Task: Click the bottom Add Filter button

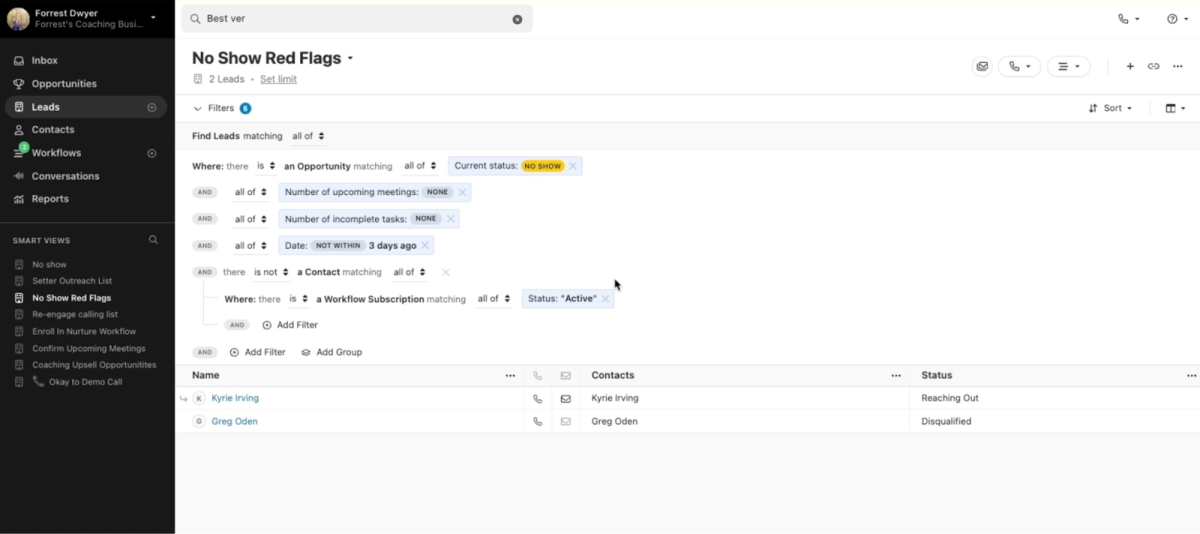Action: click(257, 352)
